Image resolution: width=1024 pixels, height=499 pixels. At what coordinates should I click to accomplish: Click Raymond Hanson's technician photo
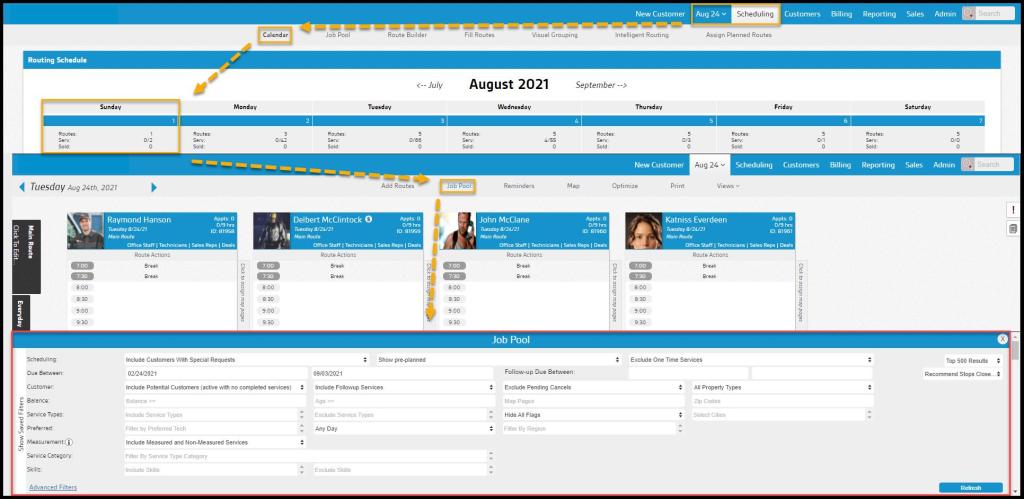85,230
